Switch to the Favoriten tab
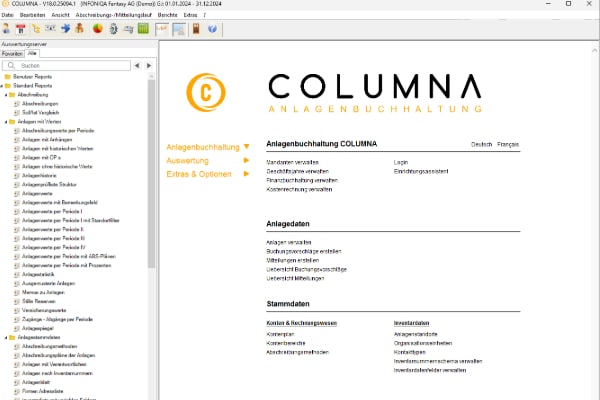Image resolution: width=600 pixels, height=400 pixels. pos(12,54)
